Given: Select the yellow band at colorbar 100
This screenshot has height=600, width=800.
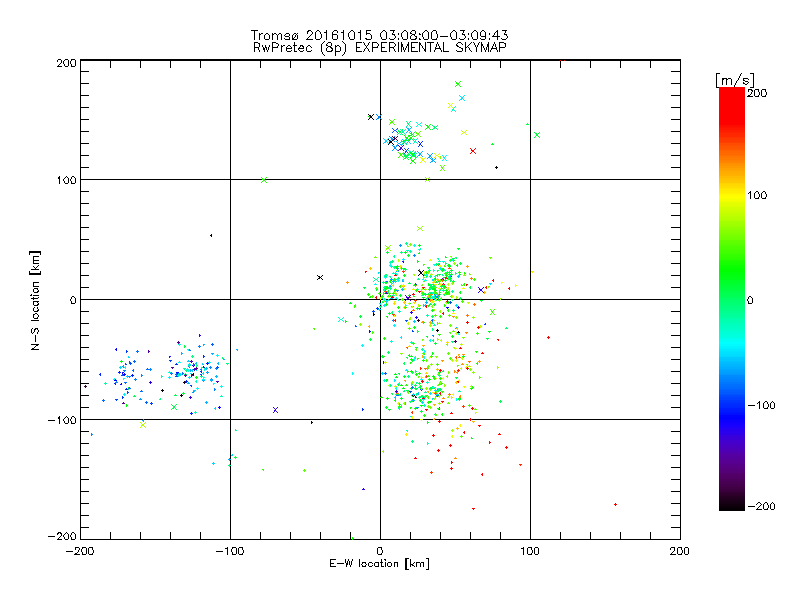Looking at the screenshot, I should point(732,195).
